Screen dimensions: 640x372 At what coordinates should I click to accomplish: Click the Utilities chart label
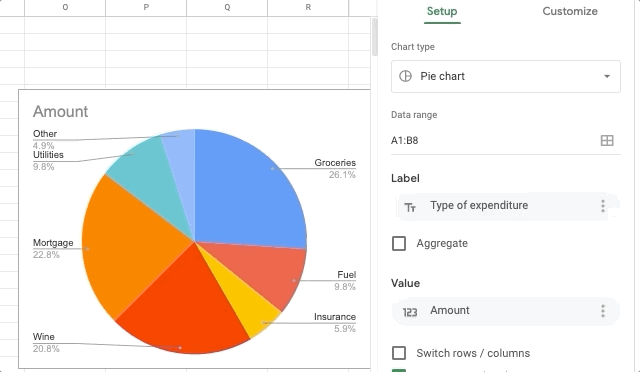pyautogui.click(x=48, y=155)
